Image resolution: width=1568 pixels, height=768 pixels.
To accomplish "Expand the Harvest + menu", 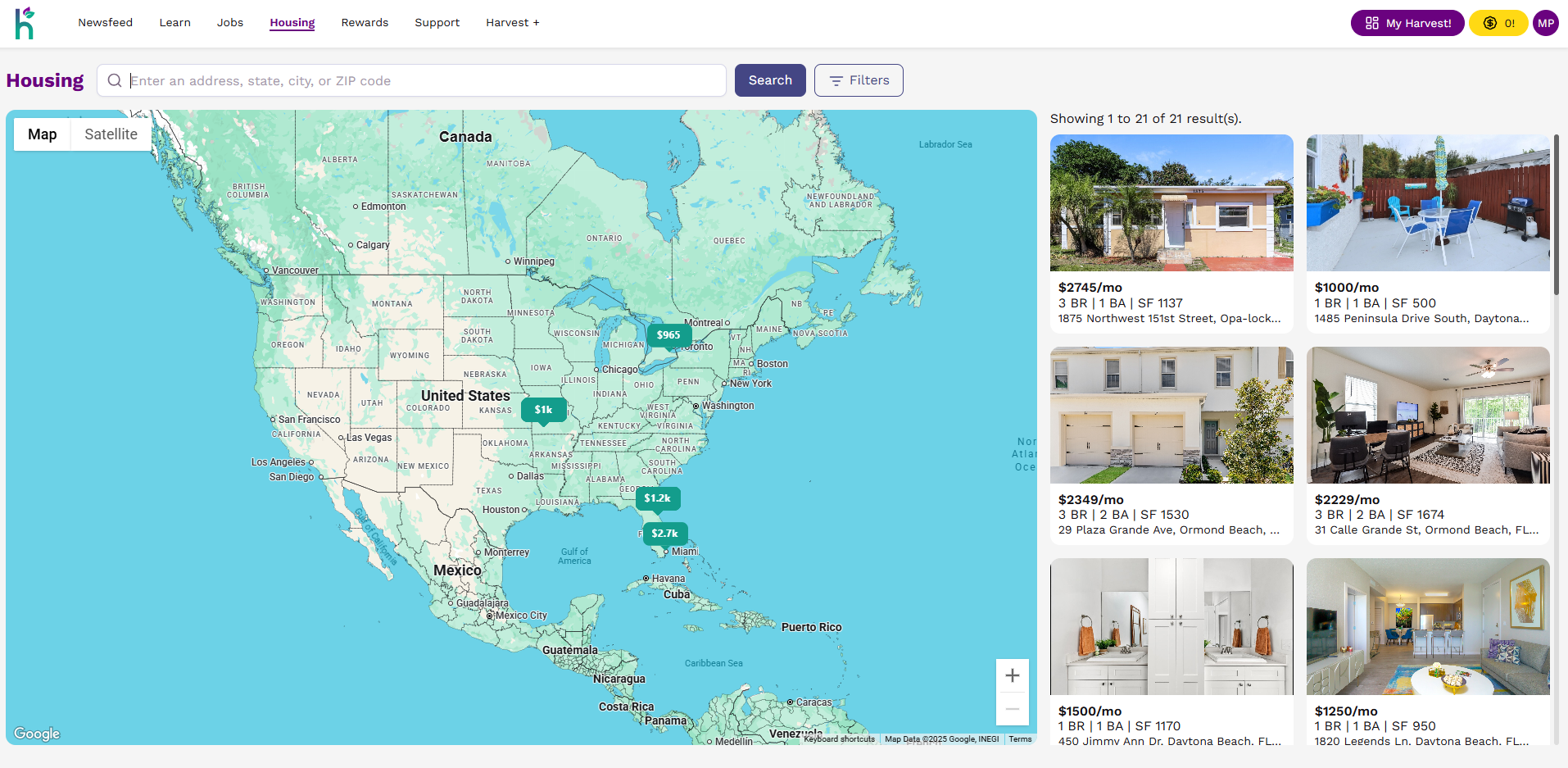I will click(512, 23).
